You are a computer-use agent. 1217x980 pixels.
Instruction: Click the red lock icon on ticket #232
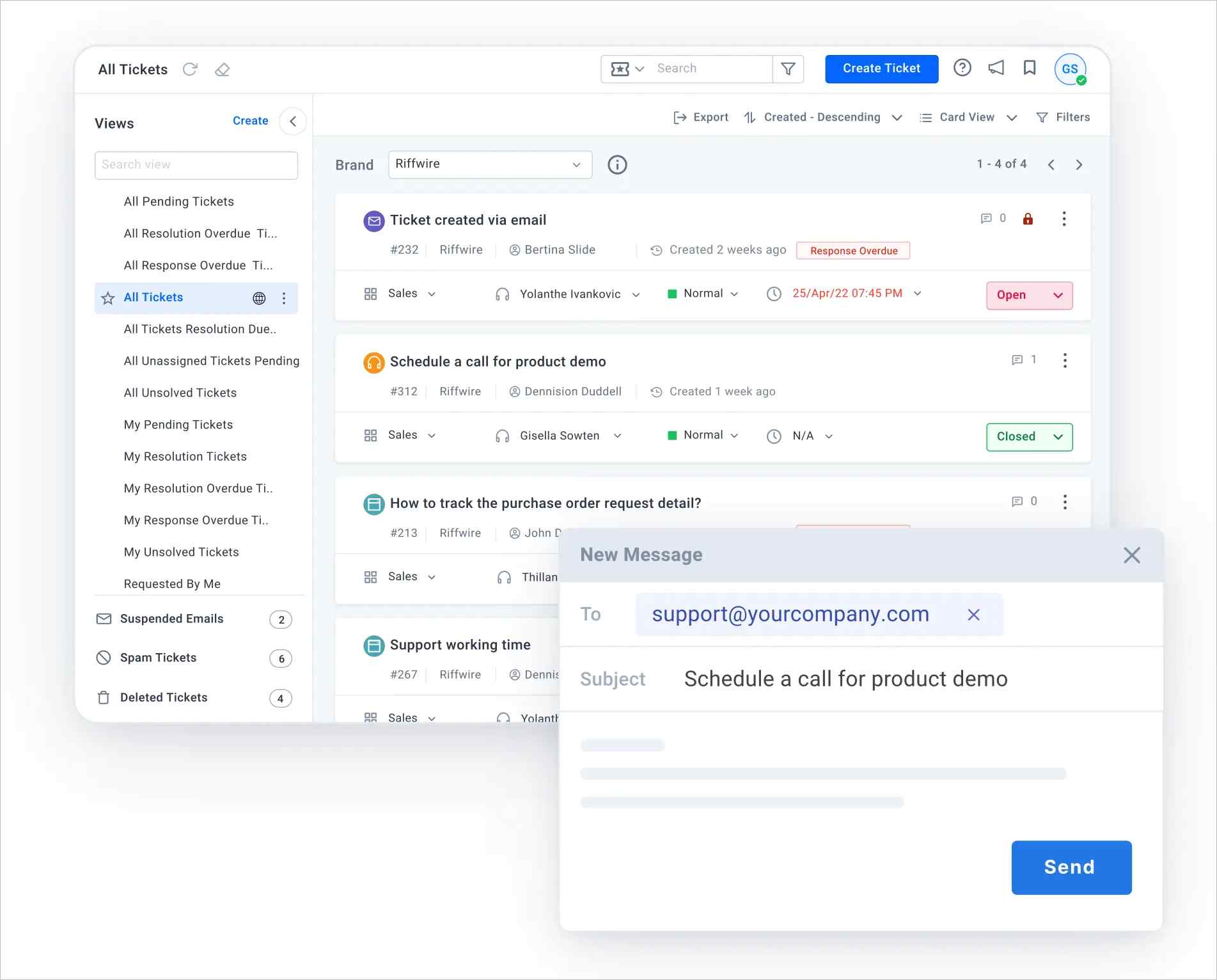tap(1028, 219)
